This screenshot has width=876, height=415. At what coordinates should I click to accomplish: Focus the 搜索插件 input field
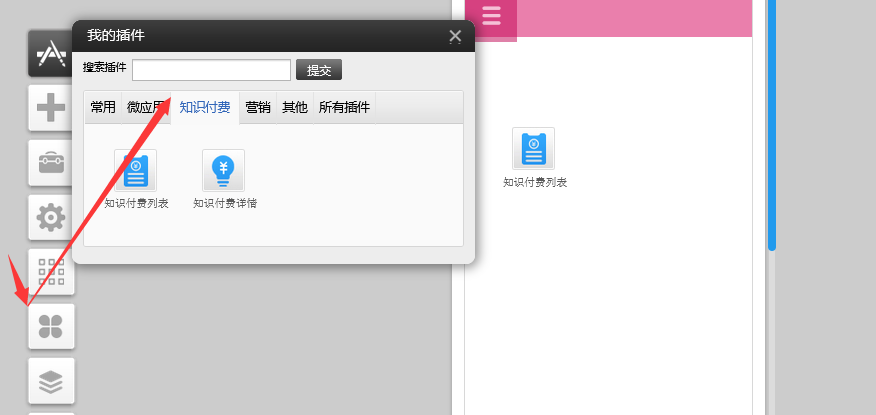pos(211,70)
